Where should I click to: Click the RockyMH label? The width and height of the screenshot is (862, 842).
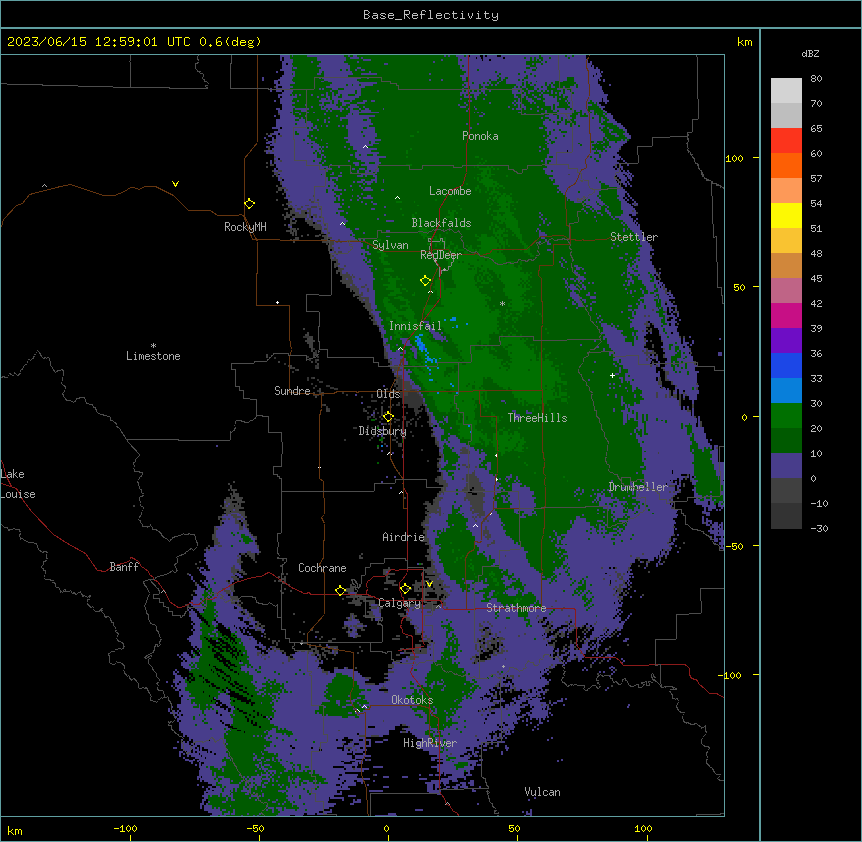click(245, 227)
